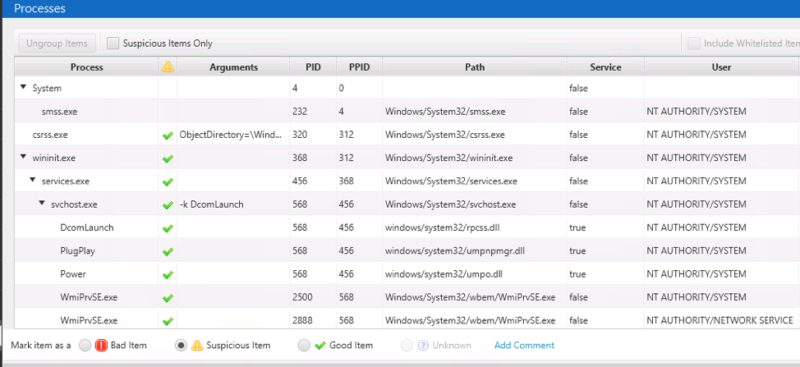Select the DcomLaunch service row
The height and width of the screenshot is (367, 800).
point(406,228)
